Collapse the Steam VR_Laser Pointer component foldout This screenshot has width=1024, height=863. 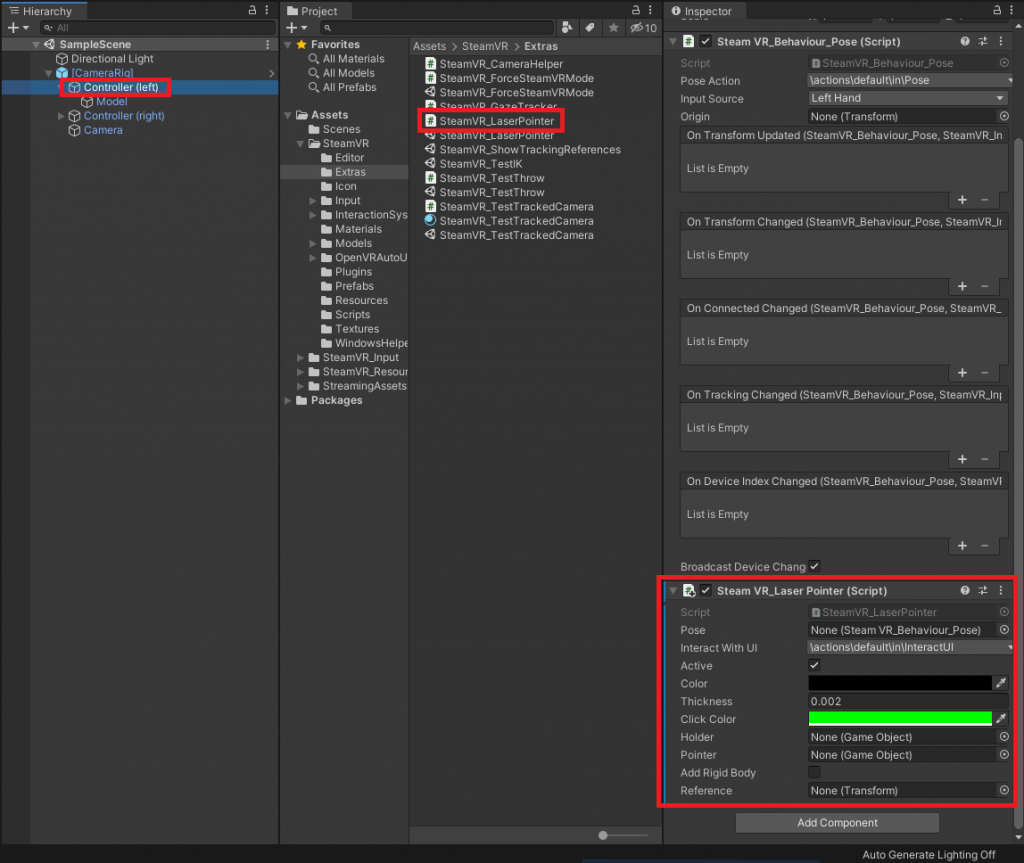673,591
